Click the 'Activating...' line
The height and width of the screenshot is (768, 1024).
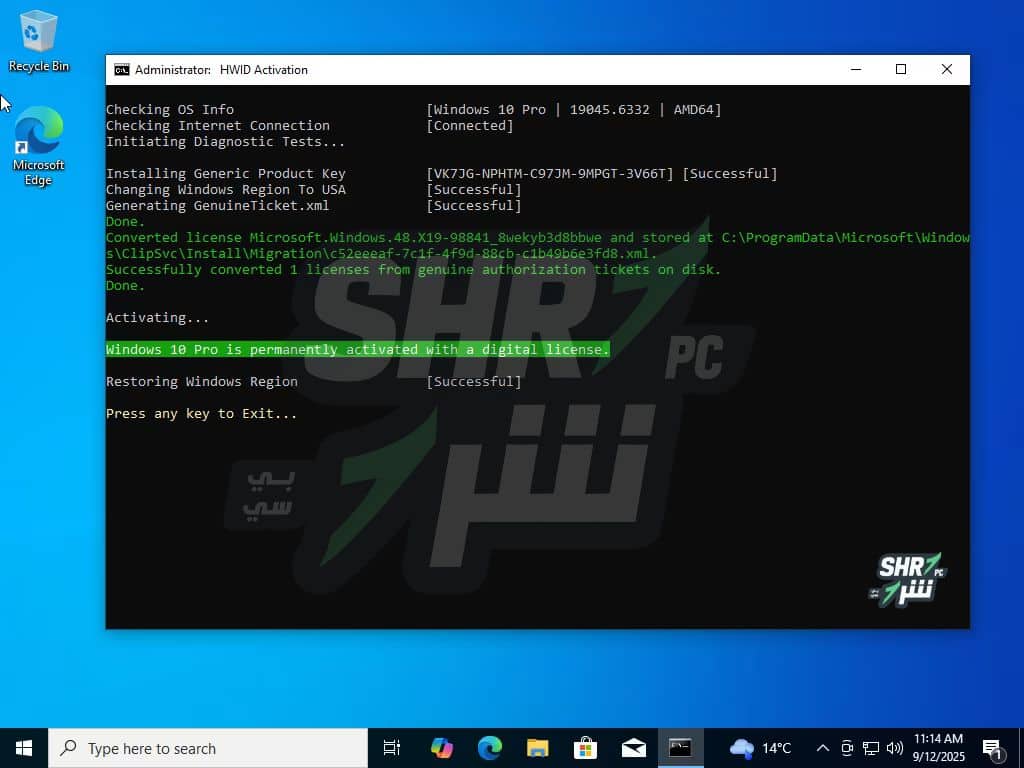157,318
